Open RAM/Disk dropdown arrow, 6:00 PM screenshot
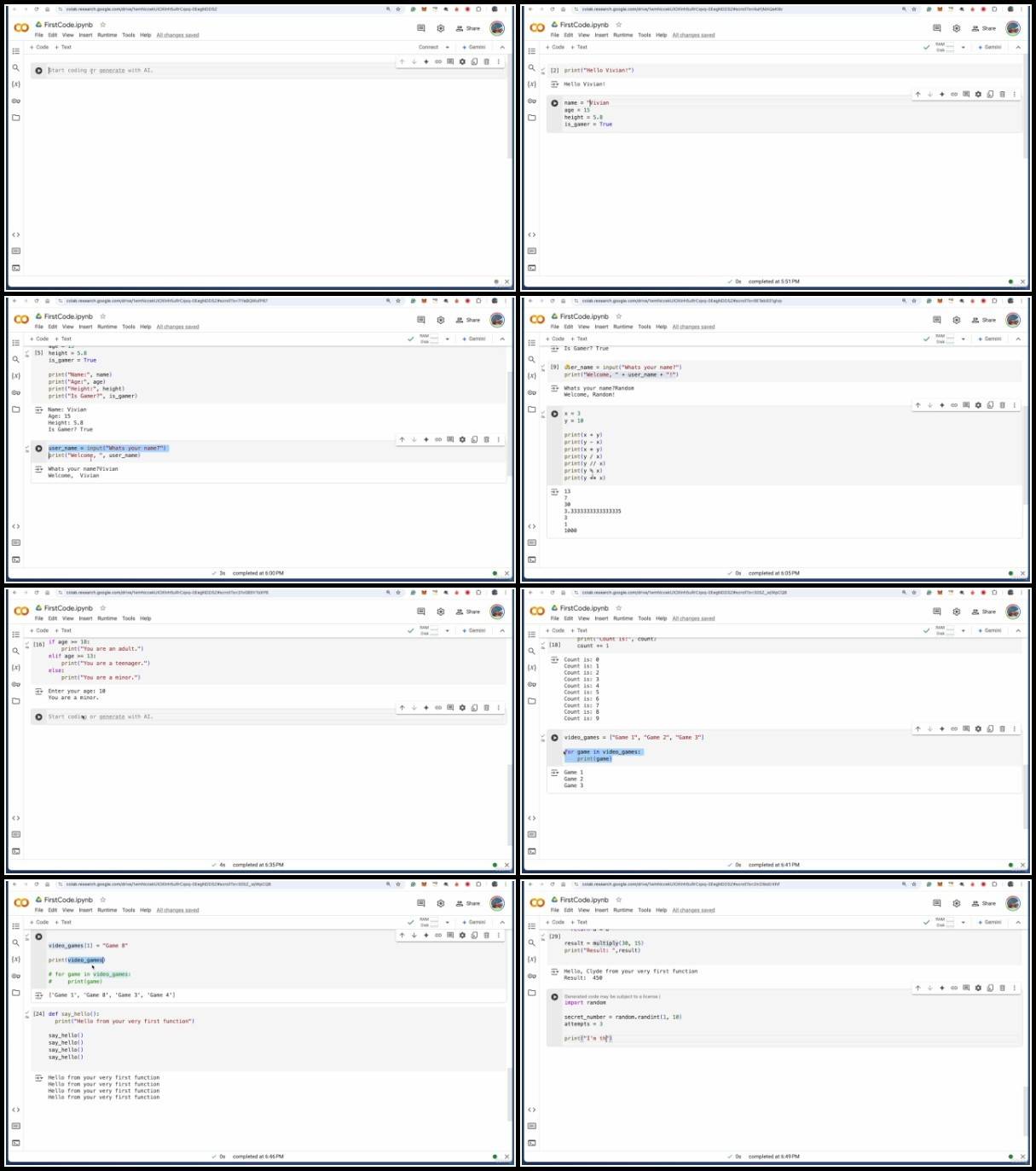This screenshot has height=1171, width=1036. pyautogui.click(x=448, y=339)
